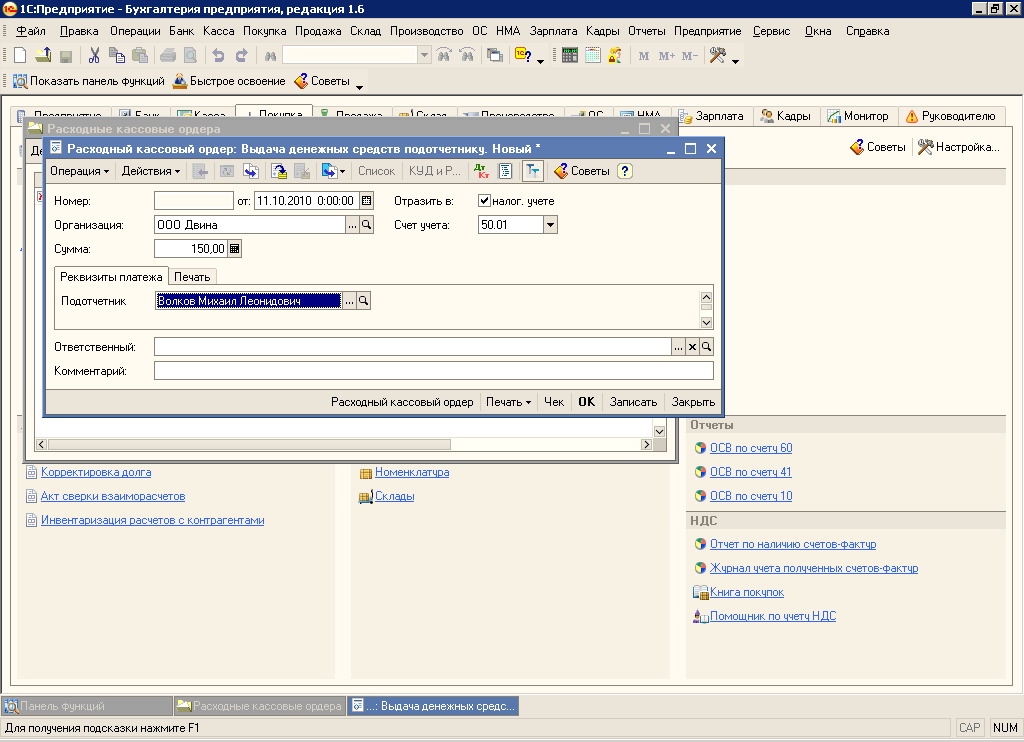
Task: Click the Cut scissors icon
Action: [x=94, y=56]
